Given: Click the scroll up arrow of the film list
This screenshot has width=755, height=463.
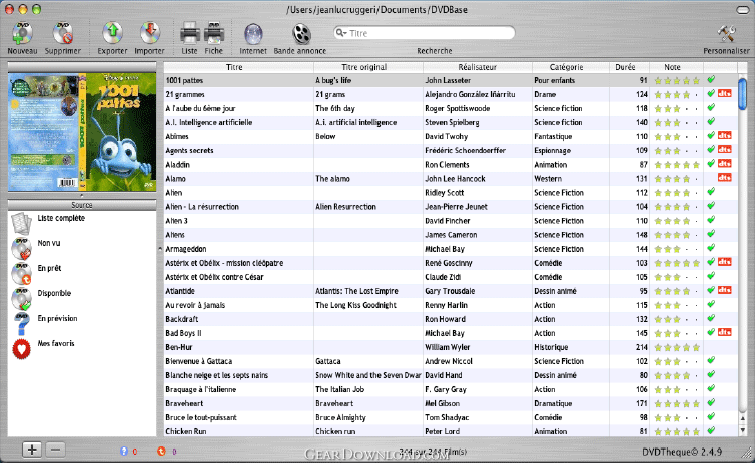Looking at the screenshot, I should coord(742,420).
